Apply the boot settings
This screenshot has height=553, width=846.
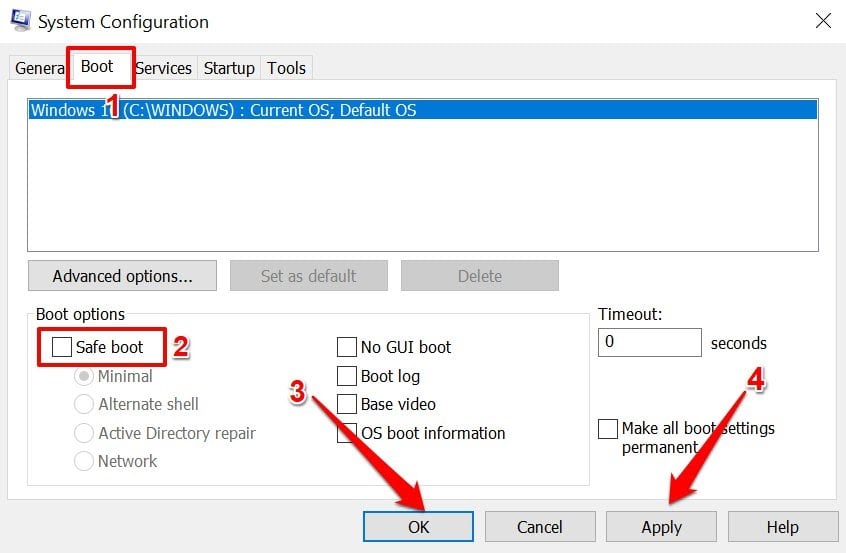[661, 527]
